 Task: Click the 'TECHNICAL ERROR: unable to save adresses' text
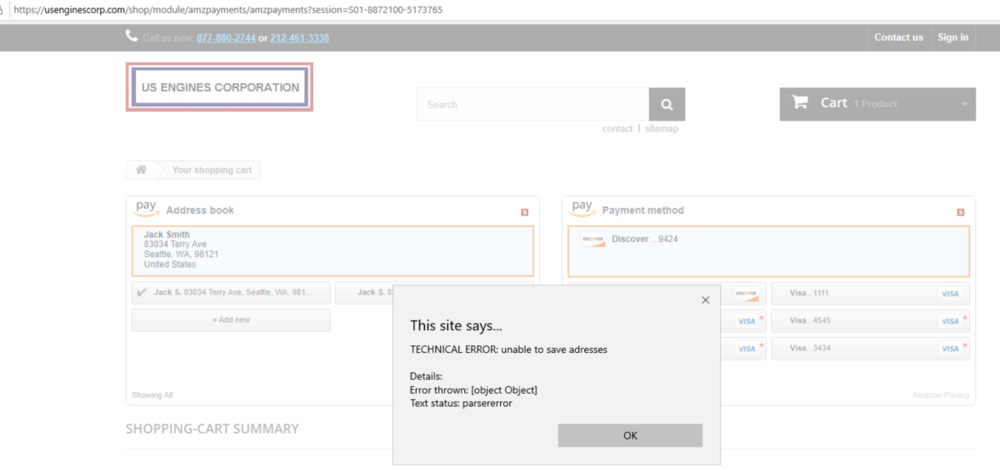click(x=508, y=350)
